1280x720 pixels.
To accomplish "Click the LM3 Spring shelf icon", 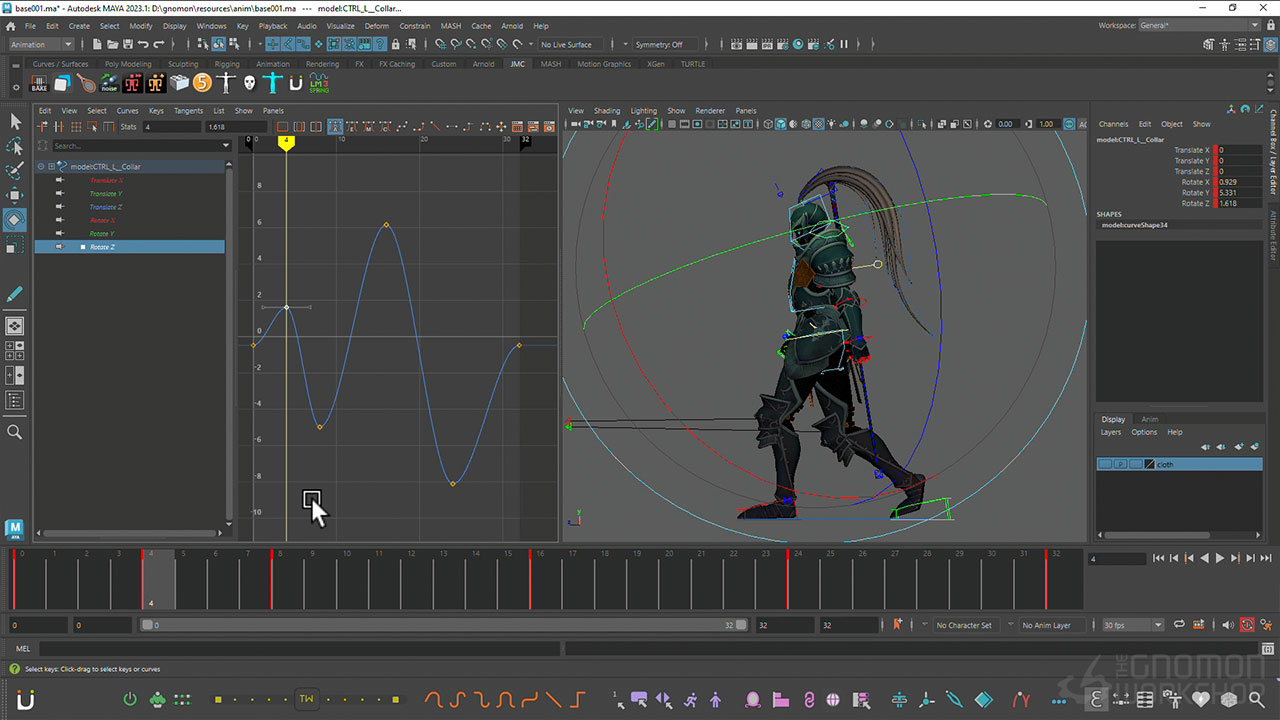I will pos(318,83).
